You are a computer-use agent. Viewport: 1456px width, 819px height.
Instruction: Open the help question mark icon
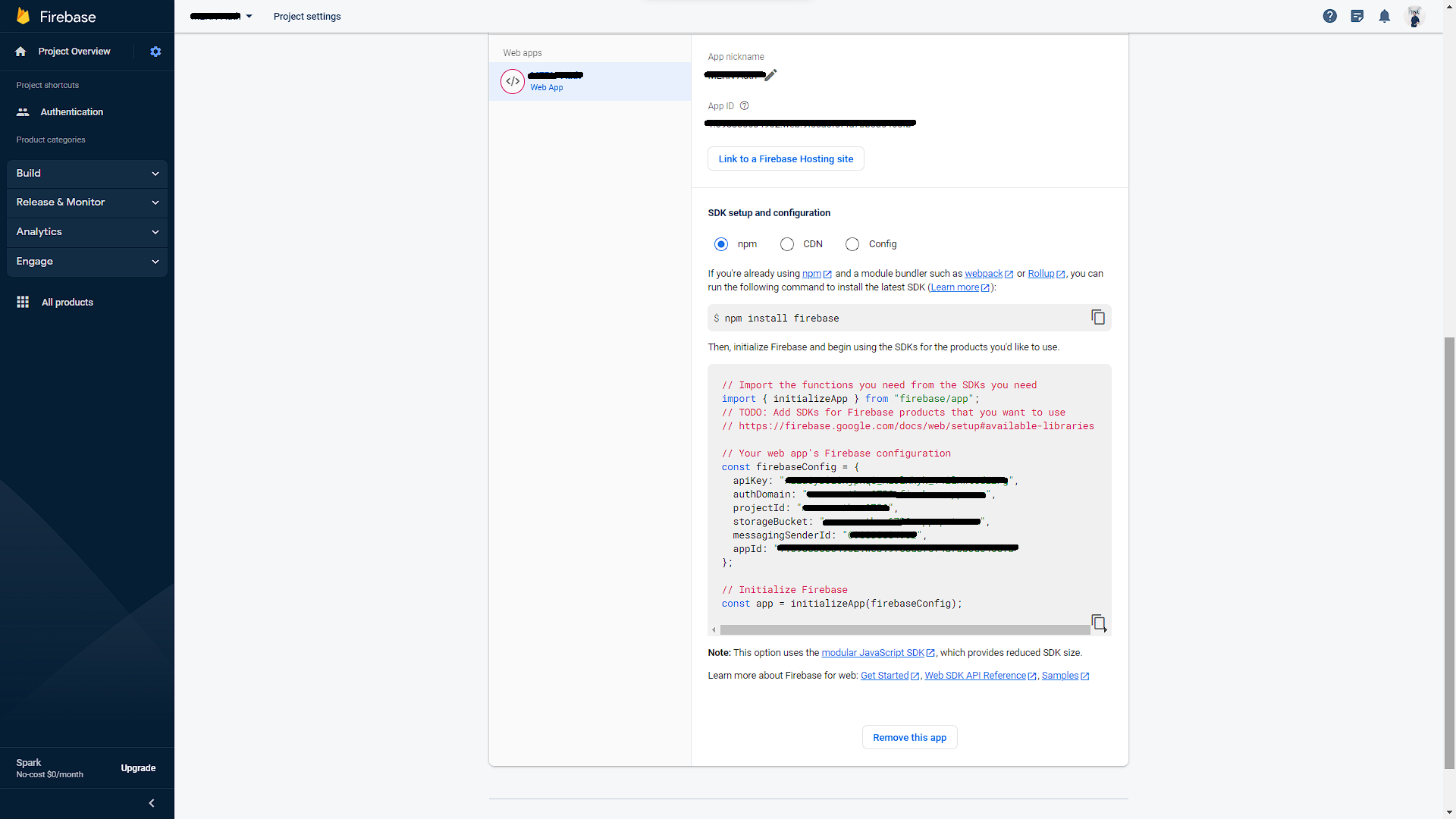[1329, 16]
